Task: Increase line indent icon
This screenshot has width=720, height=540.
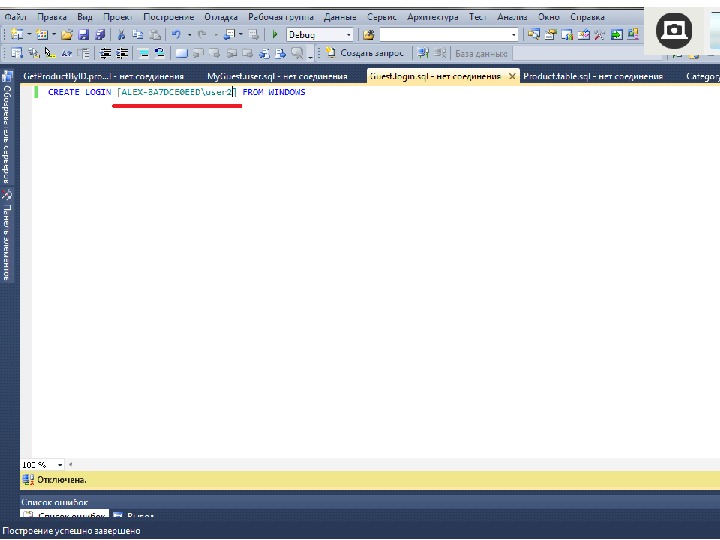Action: click(x=122, y=53)
